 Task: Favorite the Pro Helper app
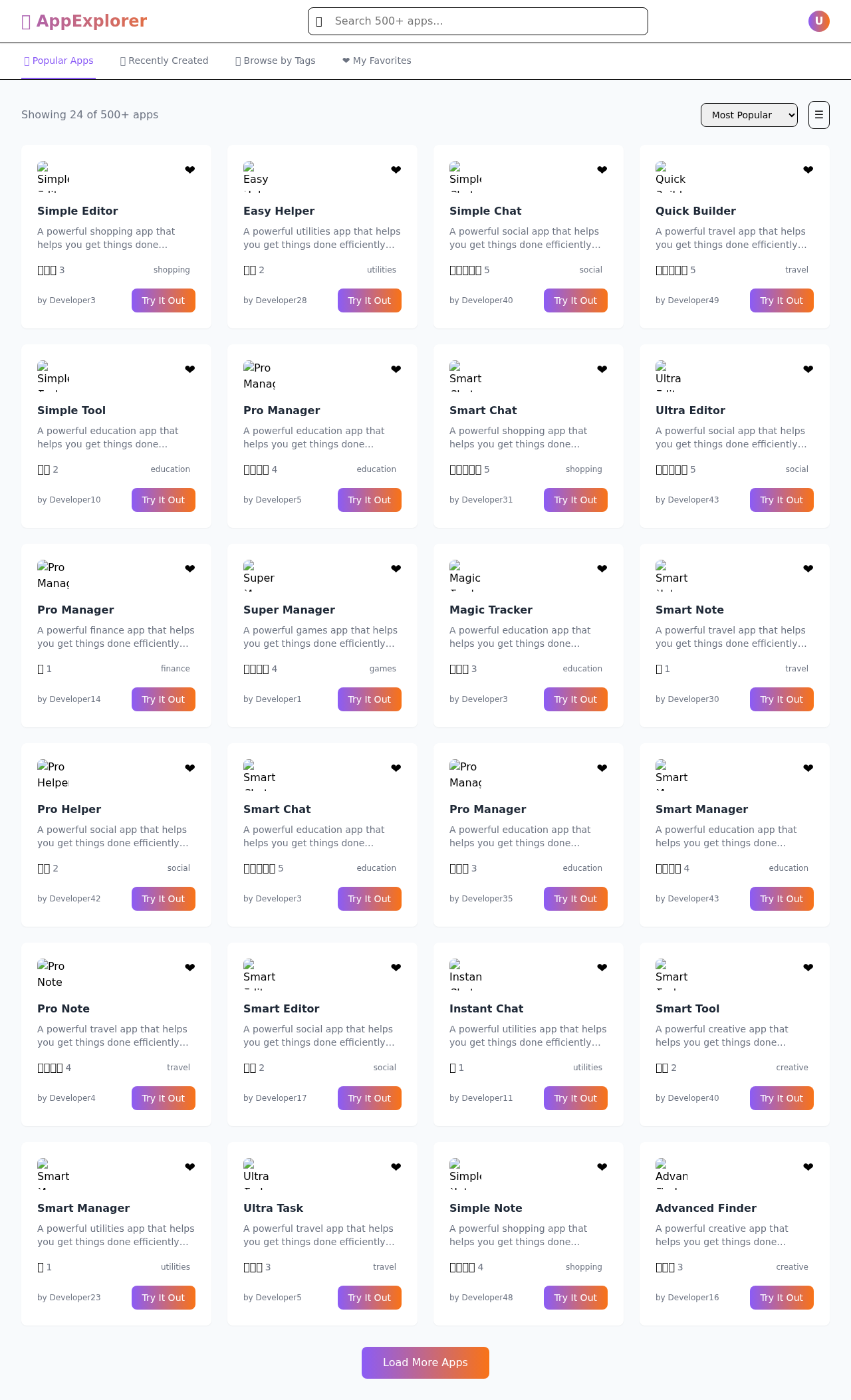[189, 768]
